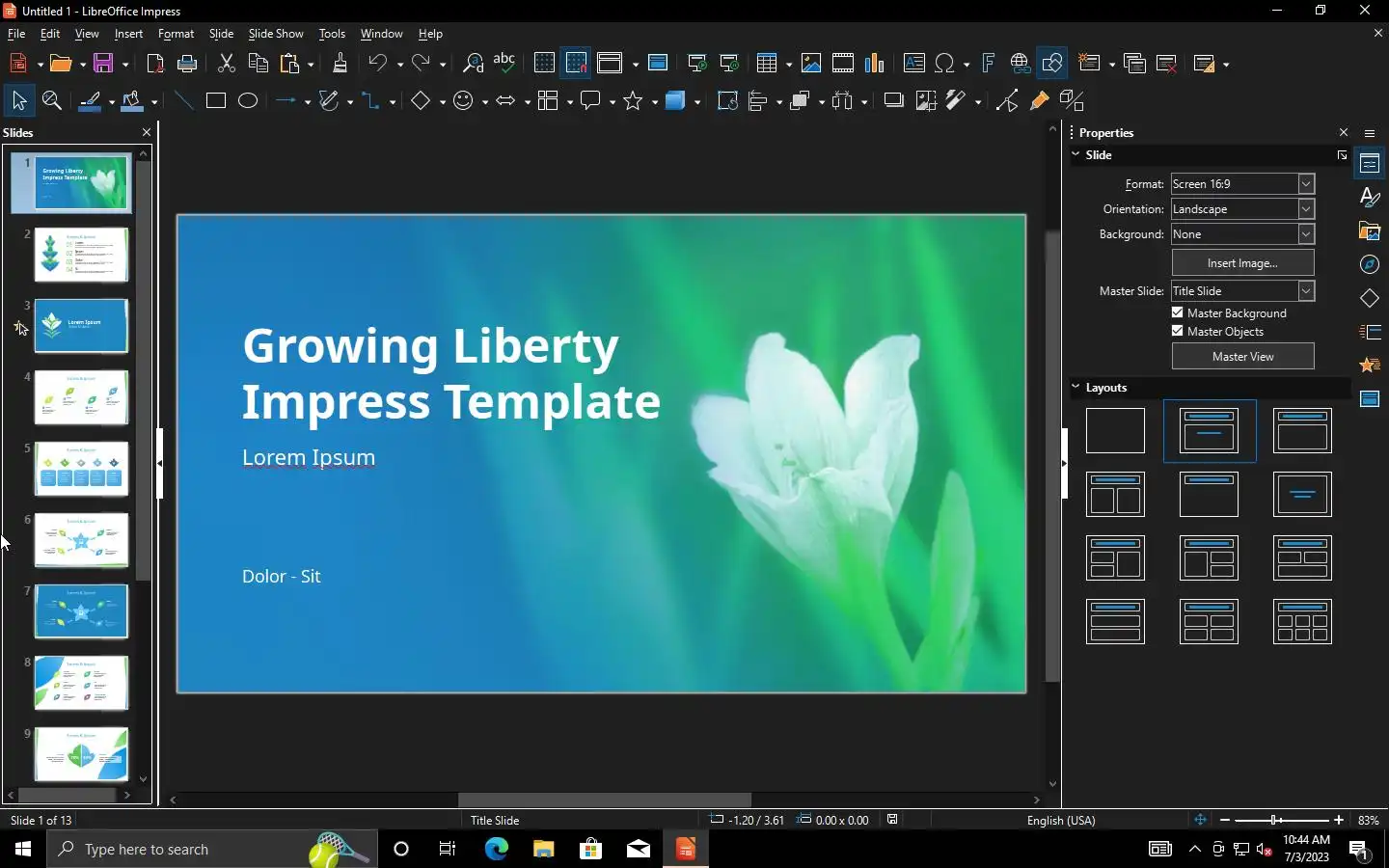This screenshot has width=1389, height=868.
Task: Select the Zoom & Pan magnifier tool
Action: pos(52,100)
